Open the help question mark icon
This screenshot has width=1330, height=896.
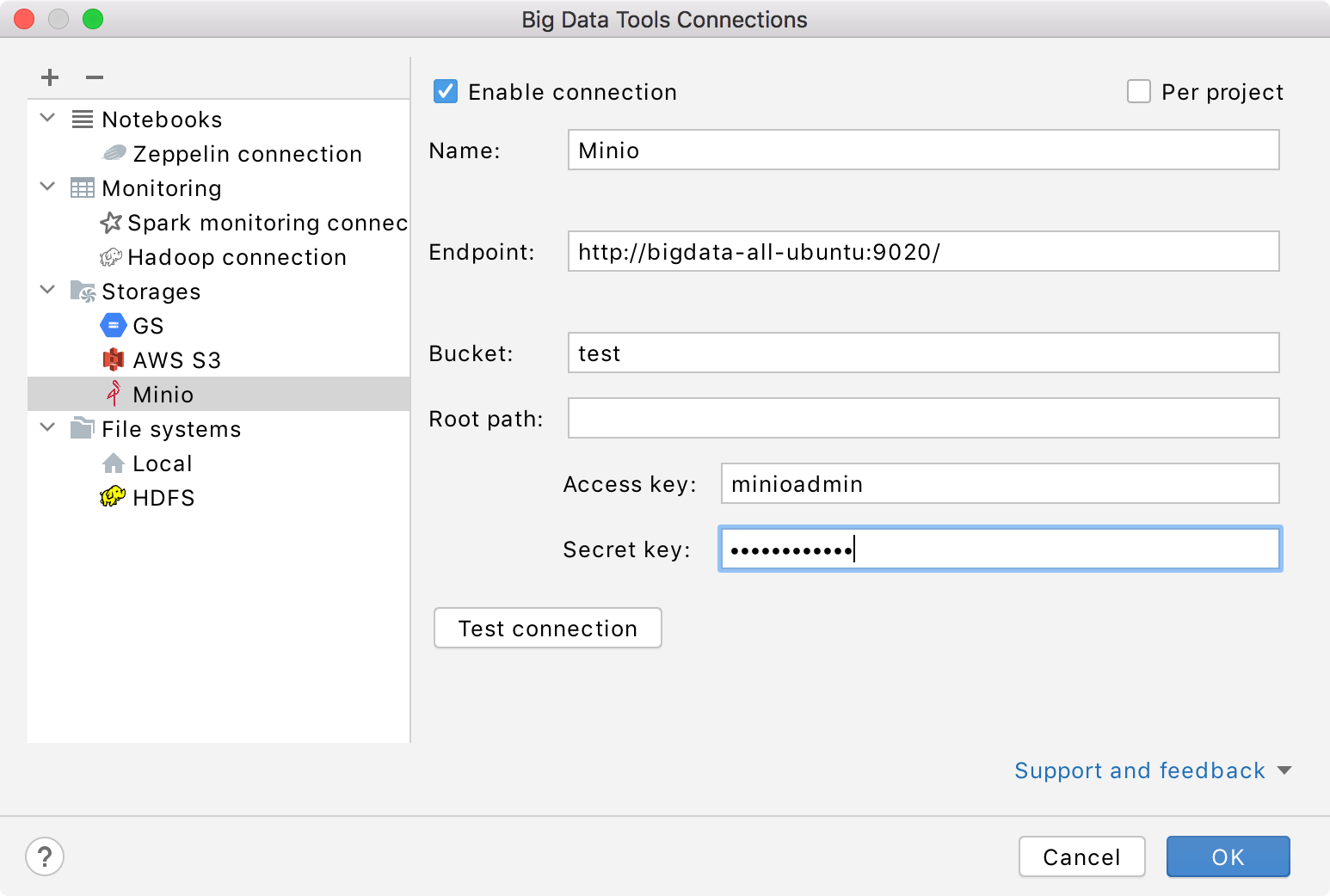45,856
